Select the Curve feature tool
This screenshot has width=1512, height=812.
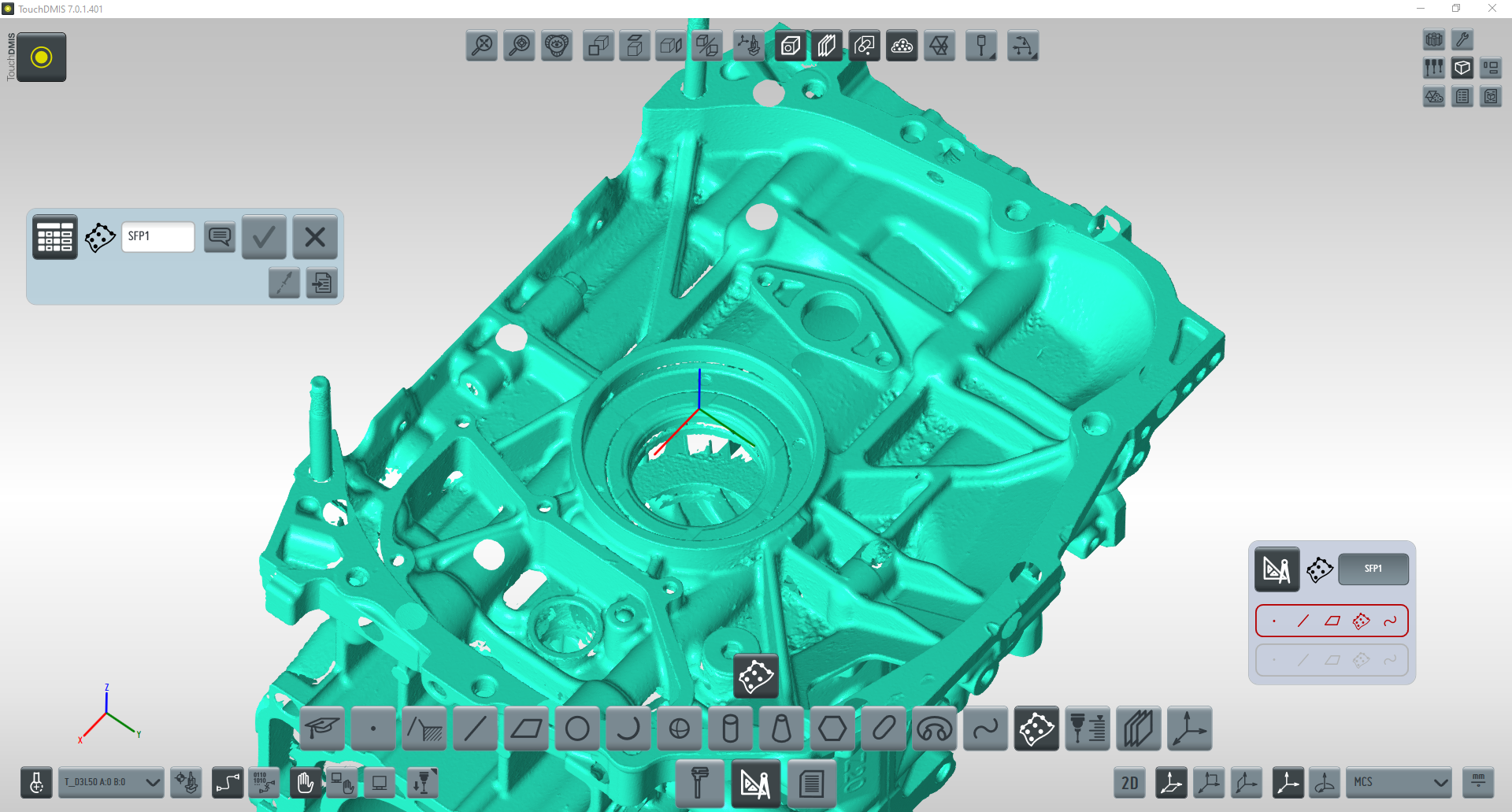pyautogui.click(x=985, y=729)
